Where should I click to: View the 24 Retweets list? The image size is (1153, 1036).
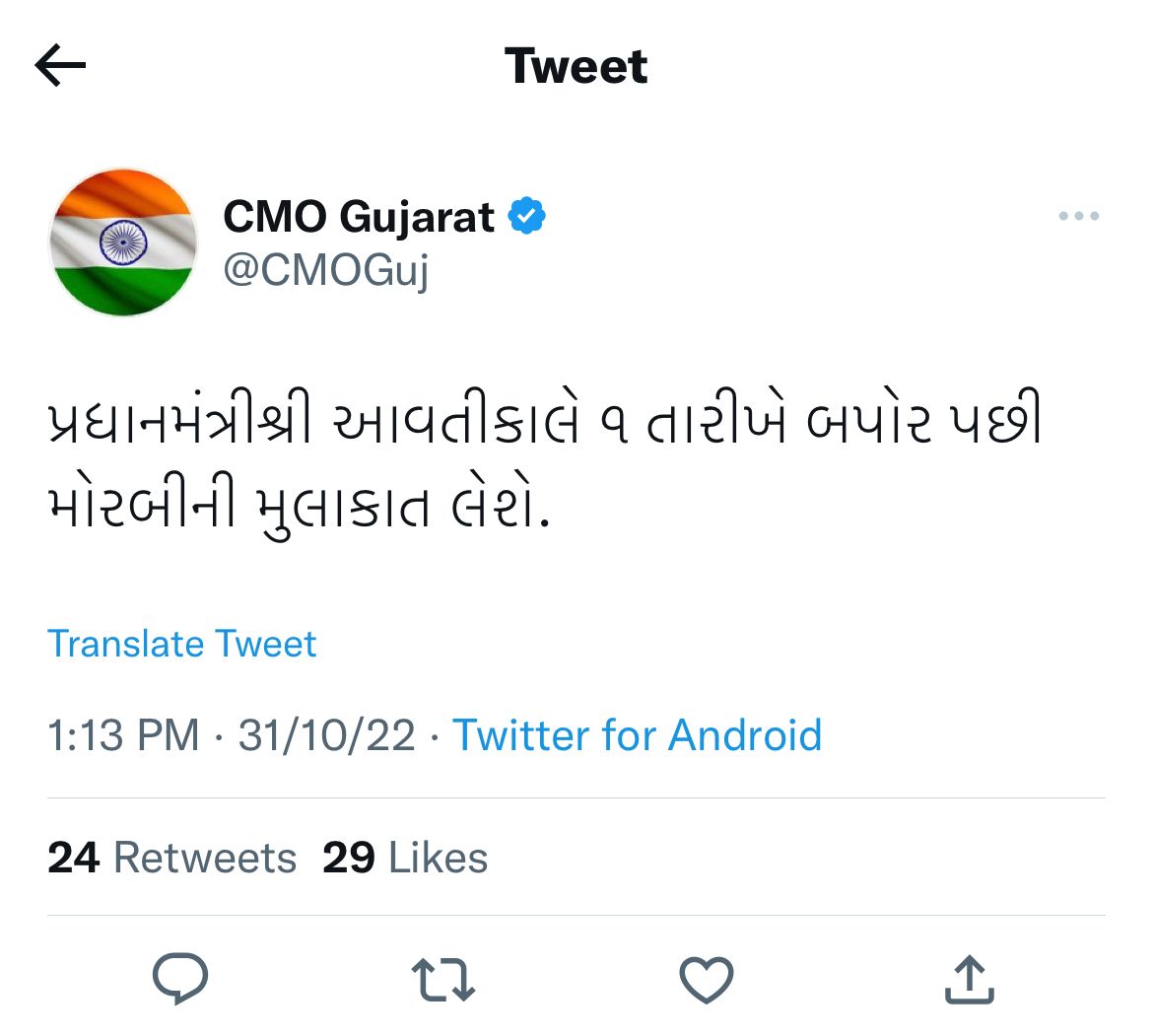[171, 858]
